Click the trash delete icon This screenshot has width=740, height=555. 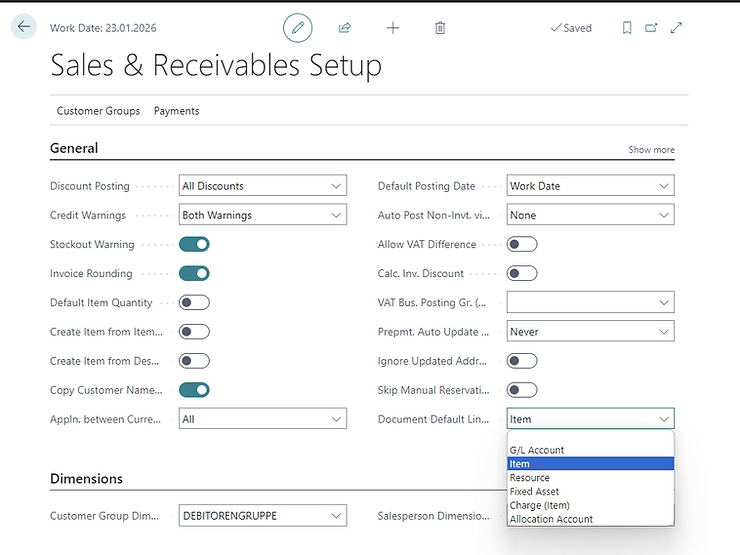coord(440,28)
